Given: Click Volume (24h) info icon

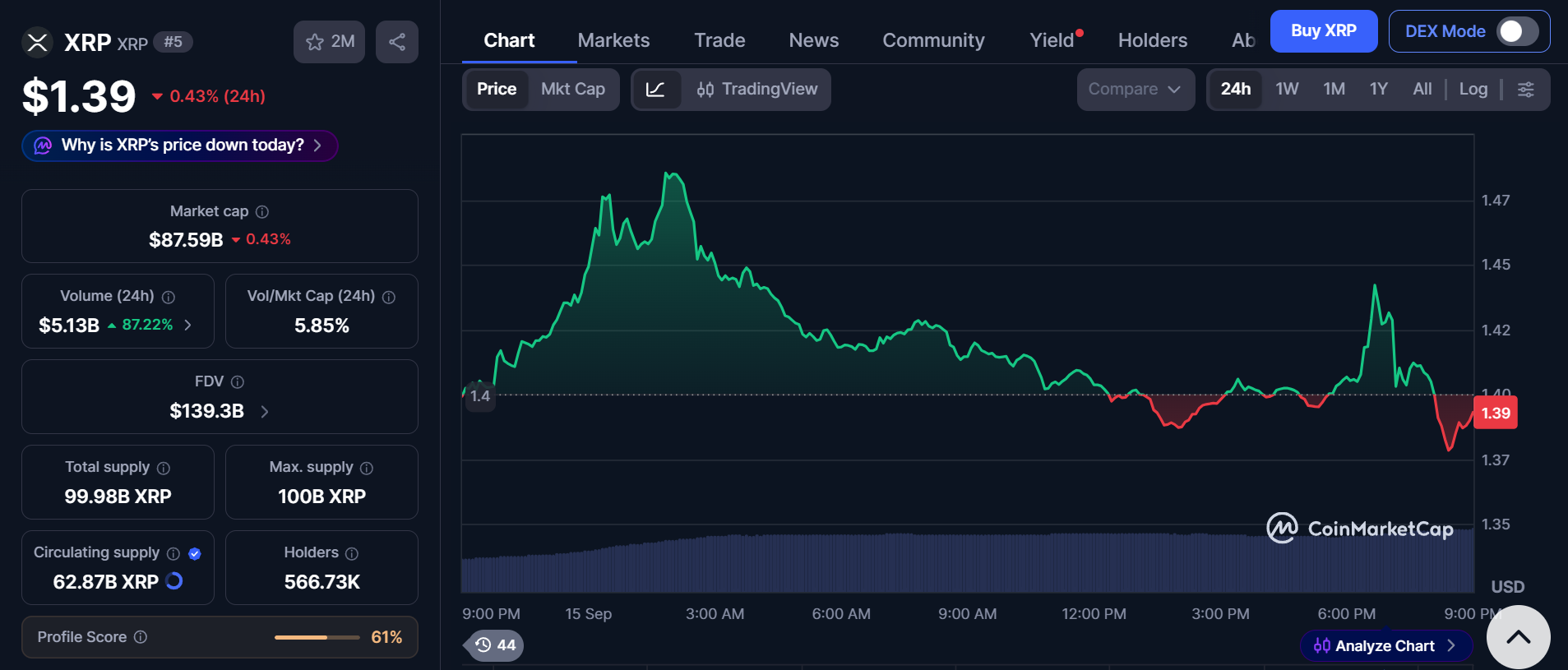Looking at the screenshot, I should (x=169, y=297).
